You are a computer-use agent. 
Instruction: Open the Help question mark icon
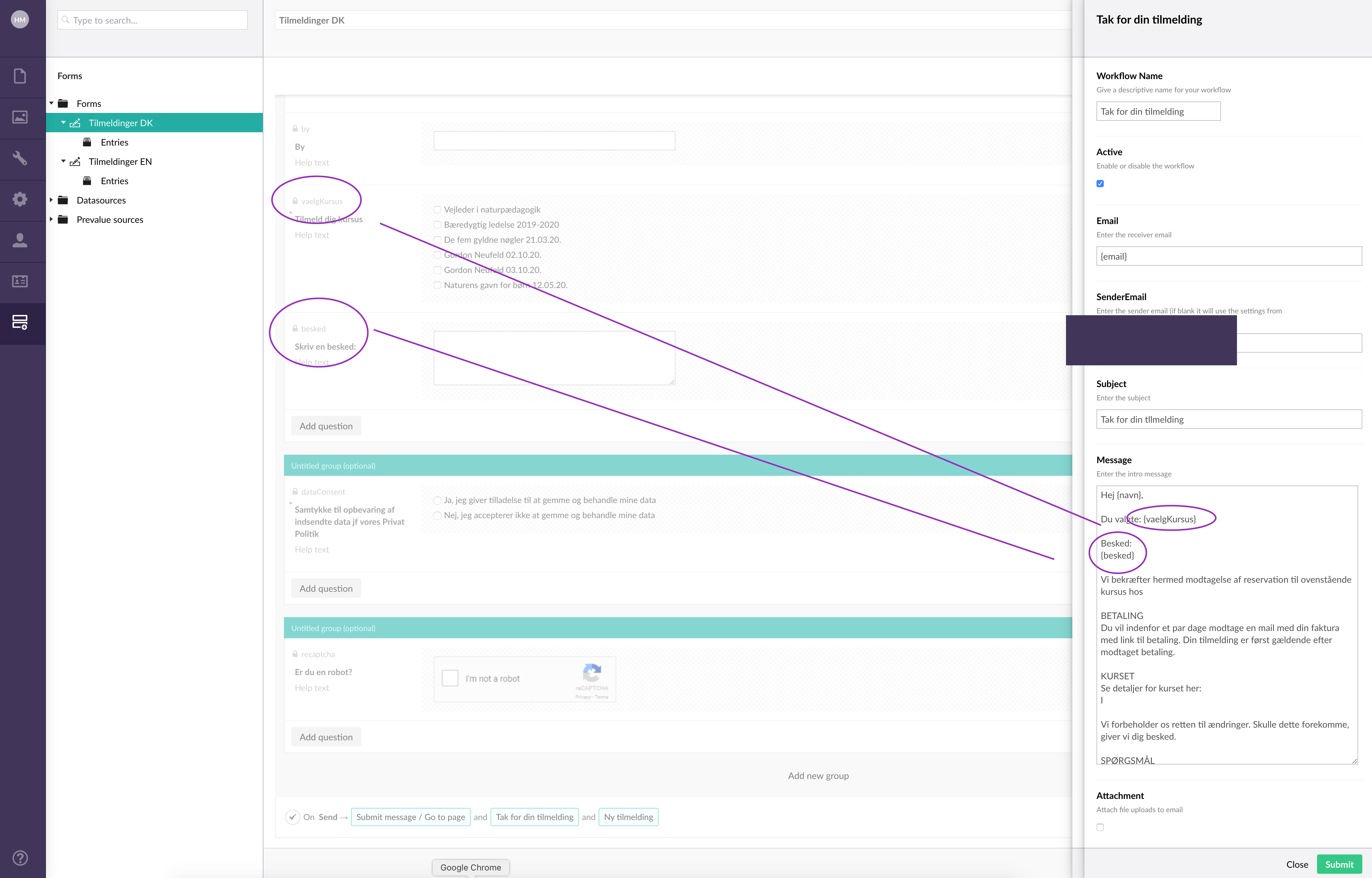pyautogui.click(x=20, y=857)
